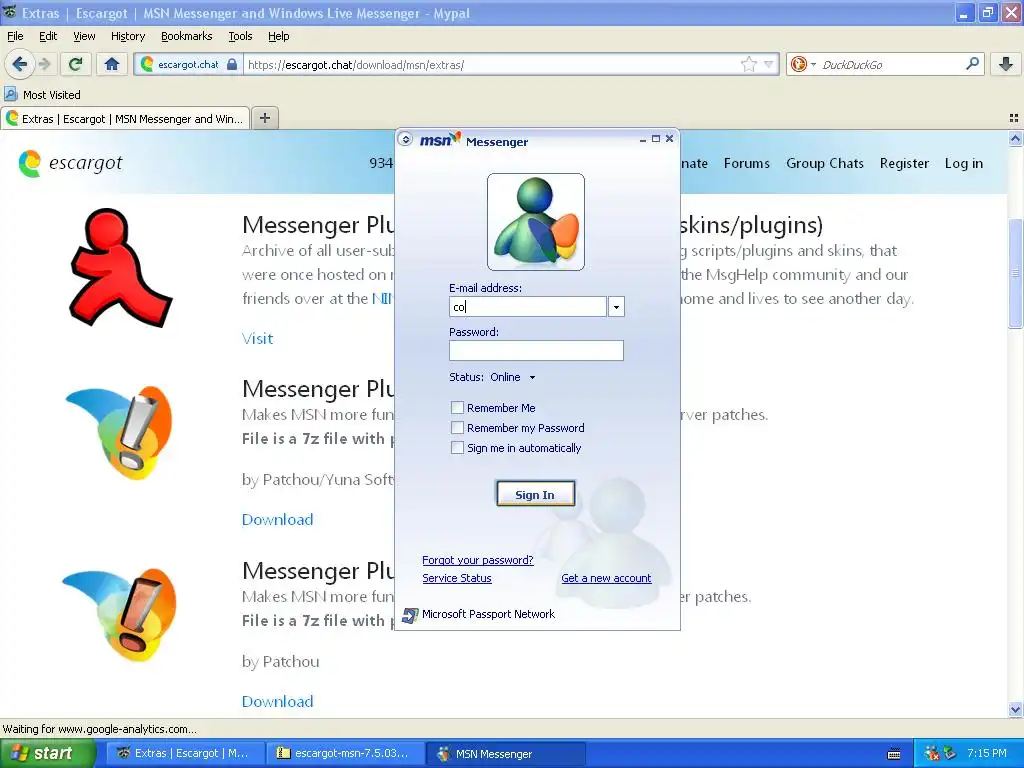Open the browser home page icon

[112, 64]
